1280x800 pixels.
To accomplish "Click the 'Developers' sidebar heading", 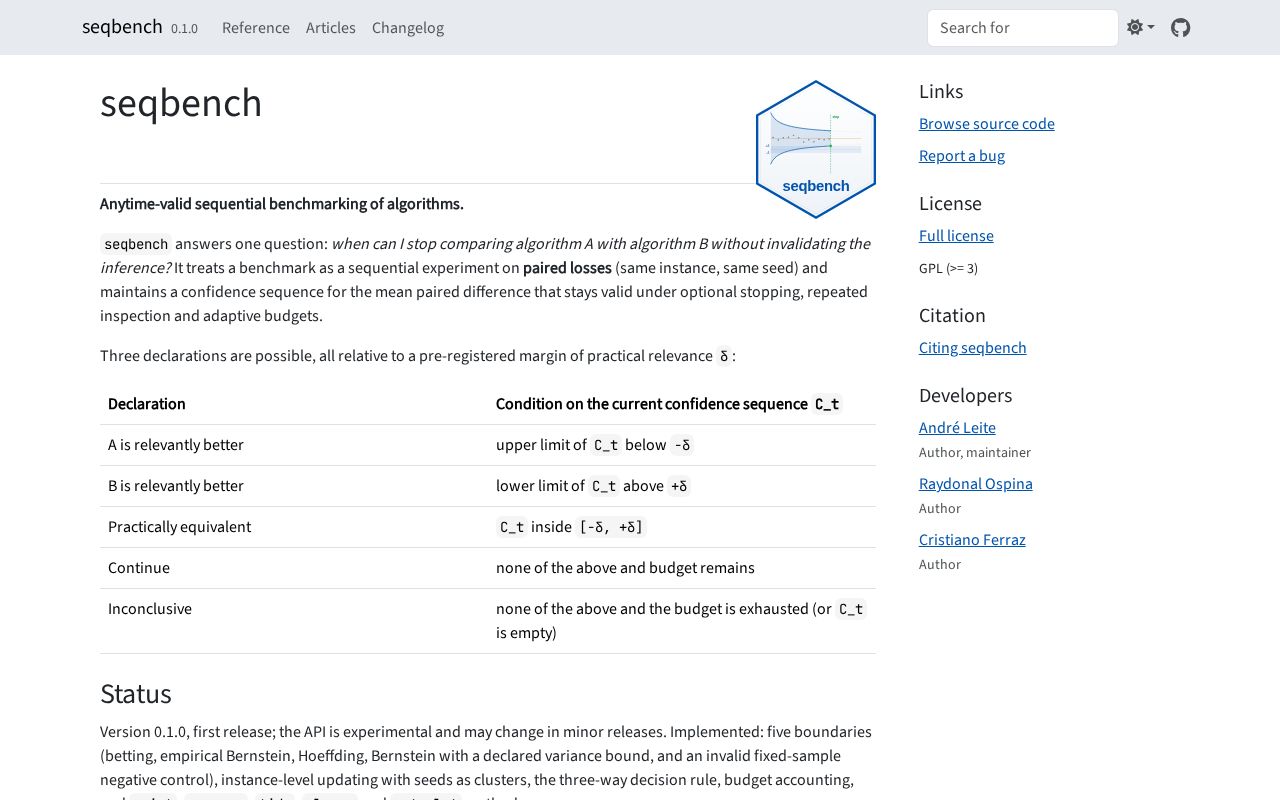I will pyautogui.click(x=966, y=395).
